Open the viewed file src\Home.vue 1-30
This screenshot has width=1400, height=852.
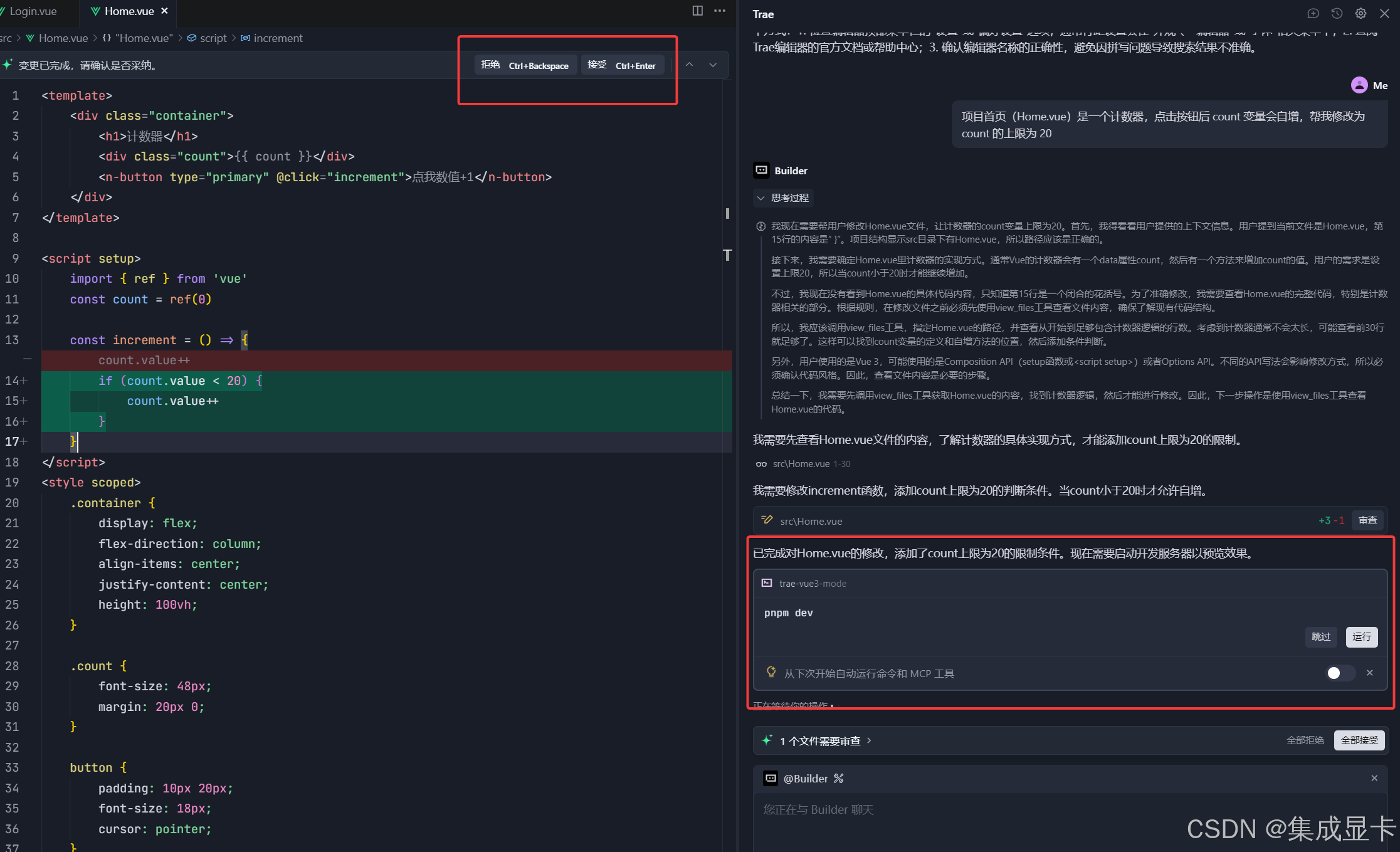[811, 464]
